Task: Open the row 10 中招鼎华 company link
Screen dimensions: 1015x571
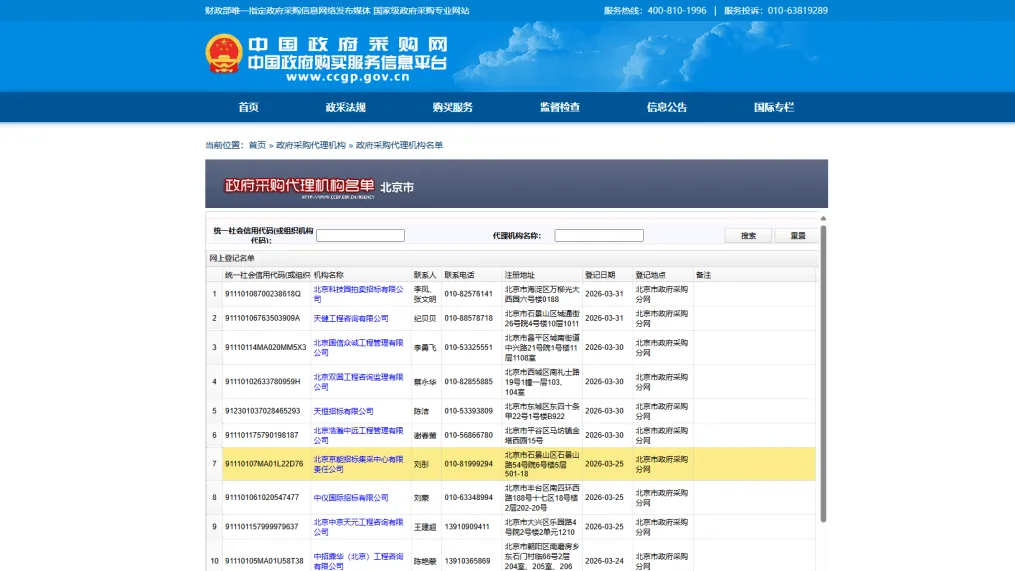Action: pyautogui.click(x=359, y=561)
